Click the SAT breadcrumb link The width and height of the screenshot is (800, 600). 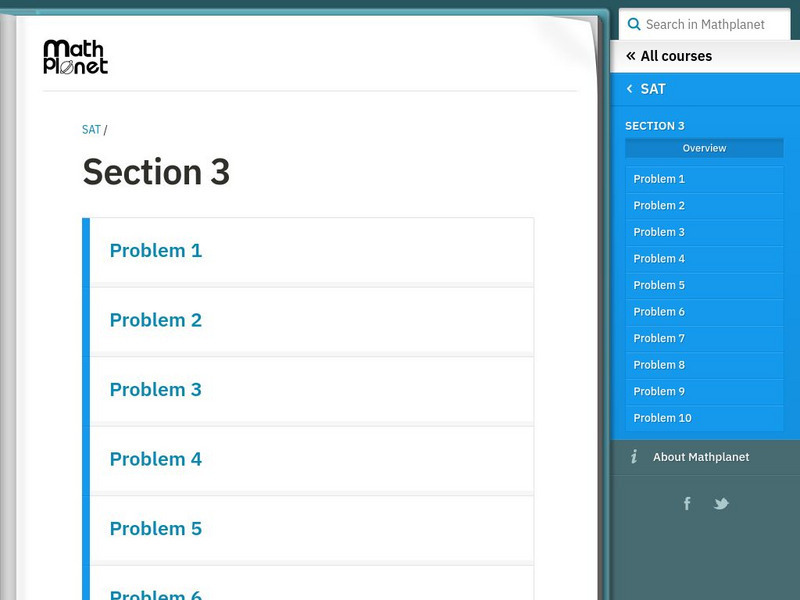coord(91,130)
